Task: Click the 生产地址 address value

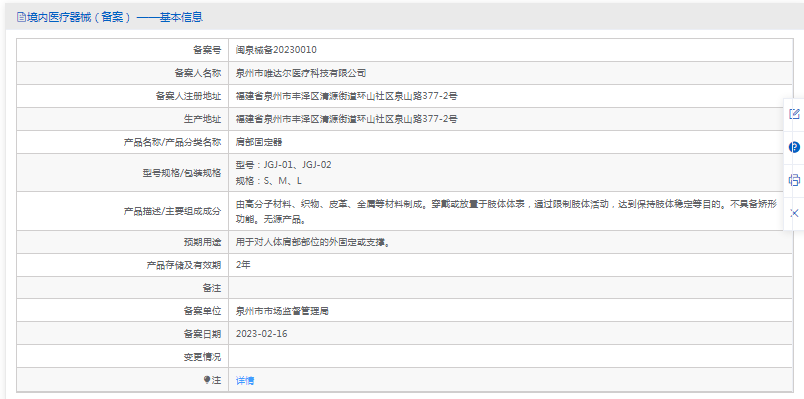Action: 347,119
